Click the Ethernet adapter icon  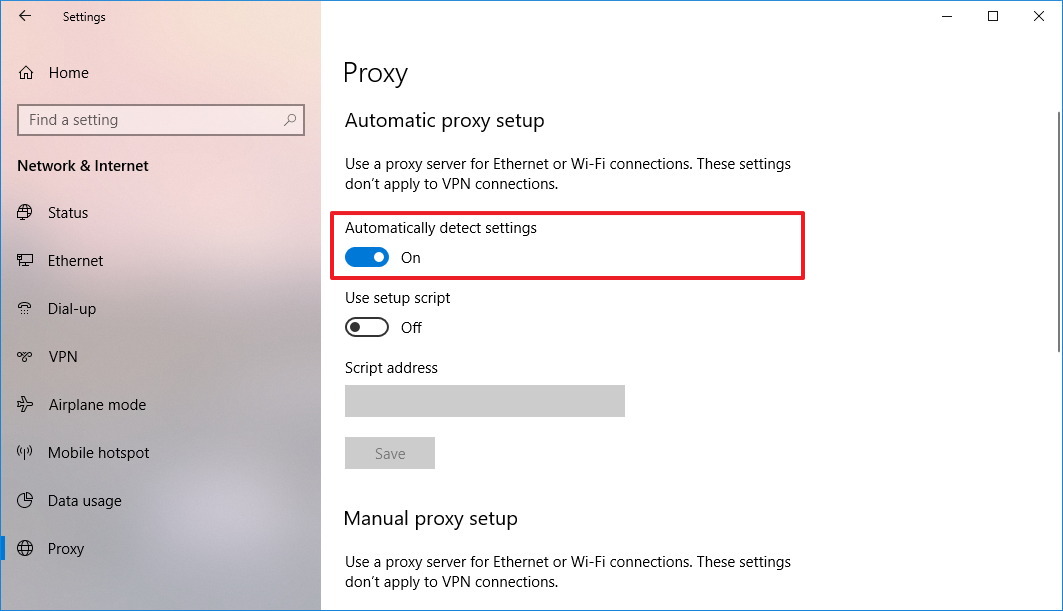[24, 261]
